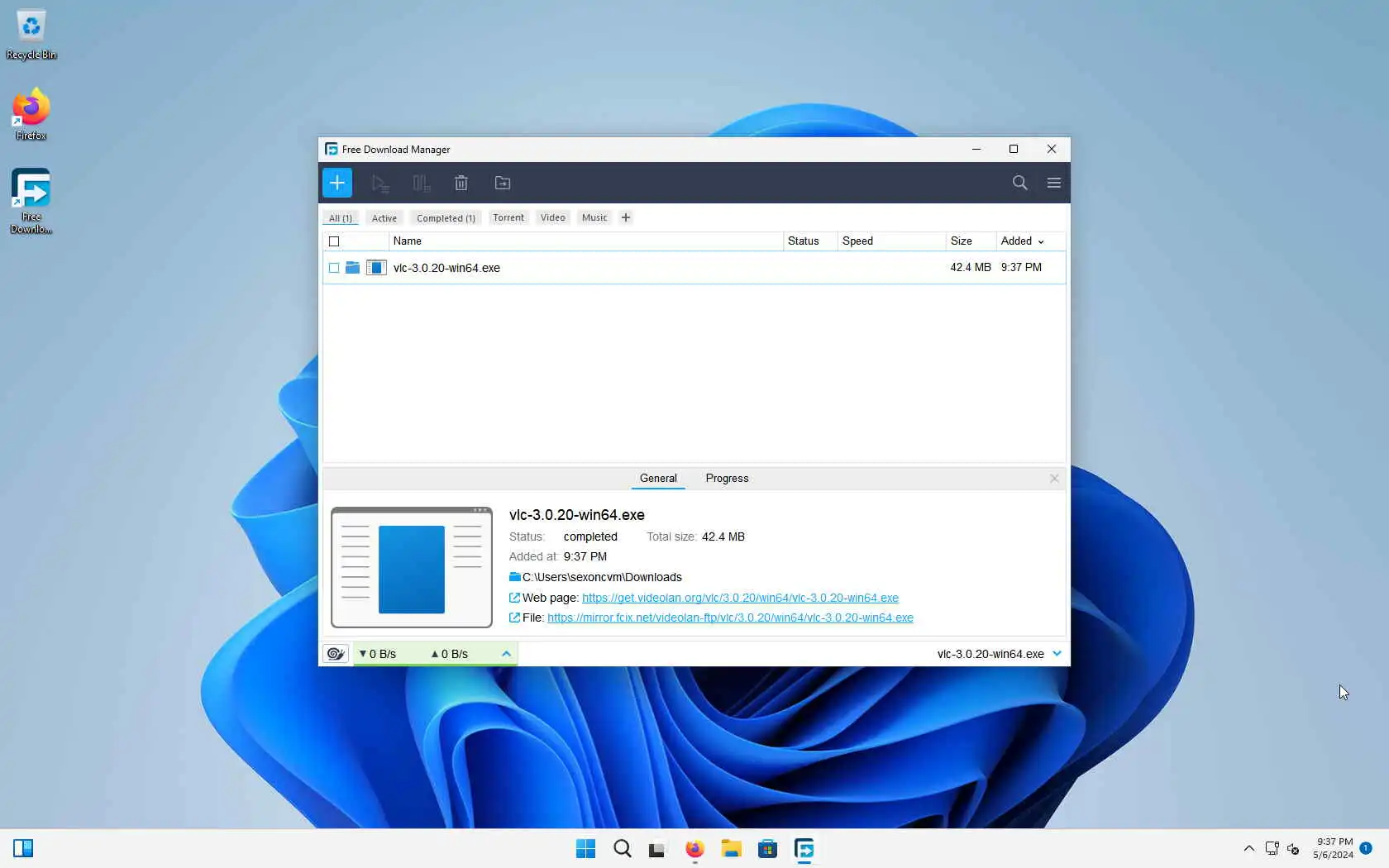Pause selected downloads using the pause icon

point(422,184)
